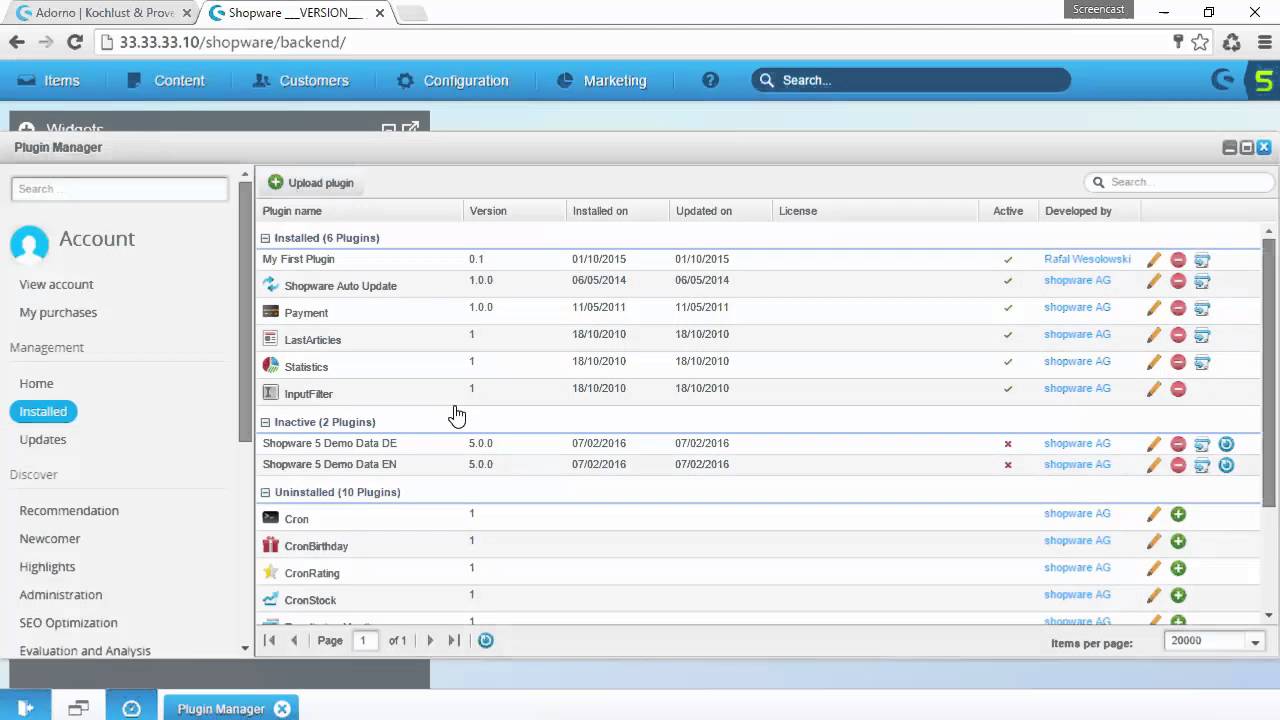Install the Cron plugin with green plus icon
This screenshot has width=1280, height=720.
tap(1178, 514)
